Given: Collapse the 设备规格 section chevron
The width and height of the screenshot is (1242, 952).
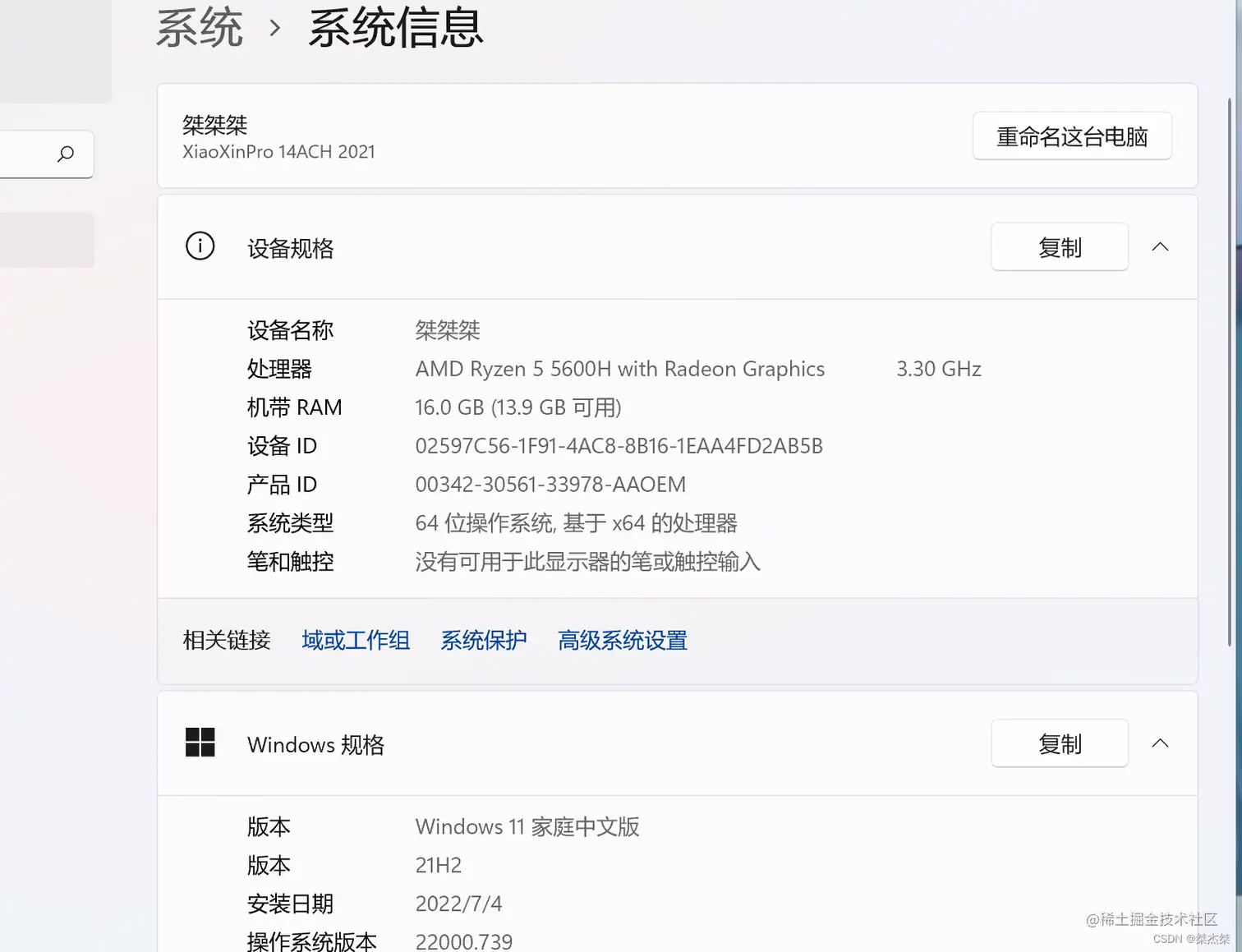Looking at the screenshot, I should coord(1160,246).
